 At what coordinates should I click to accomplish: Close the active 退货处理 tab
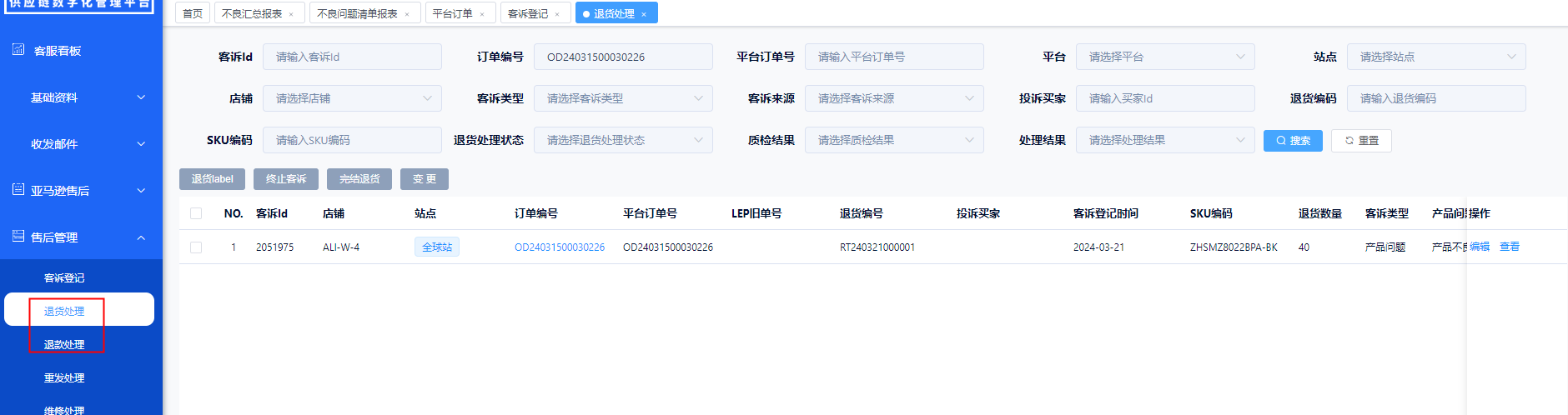click(x=644, y=14)
